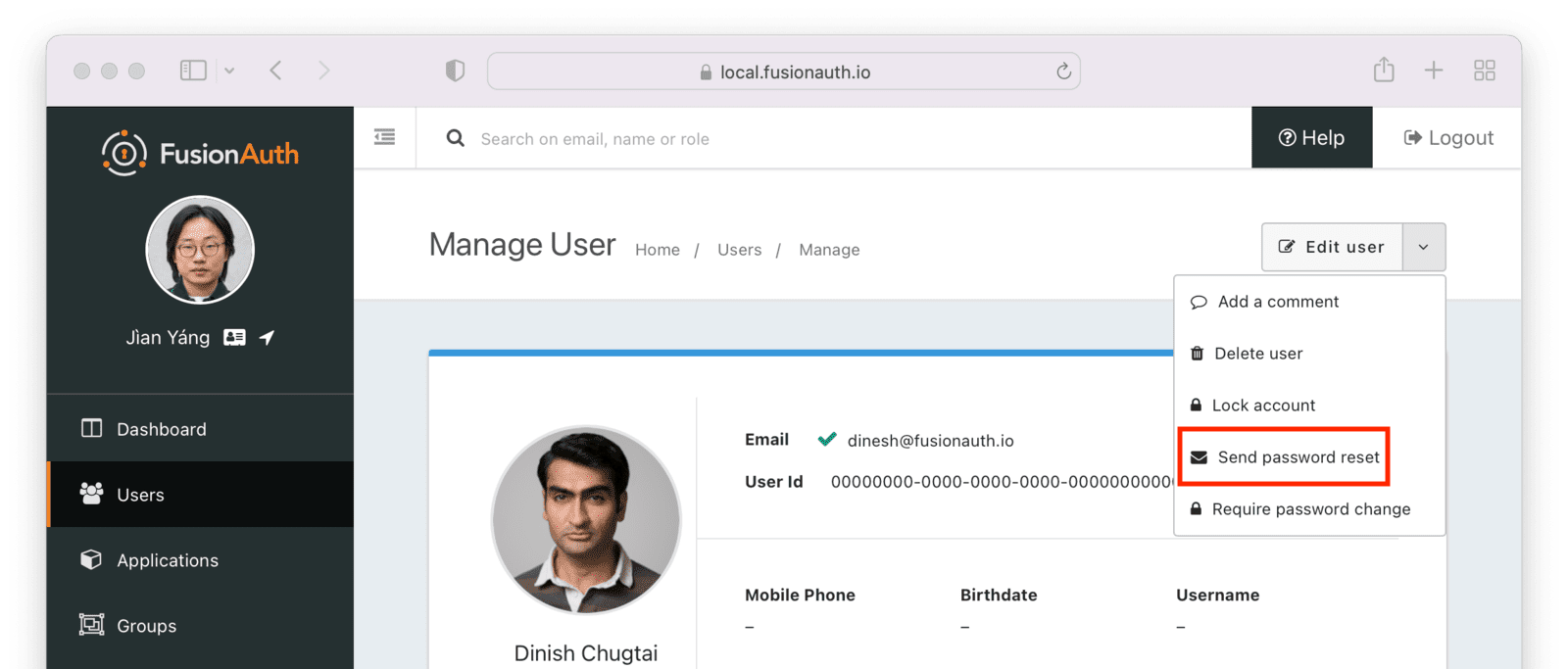Choose Delete user in the dropdown
Viewport: 1568px width, 669px height.
coord(1258,354)
